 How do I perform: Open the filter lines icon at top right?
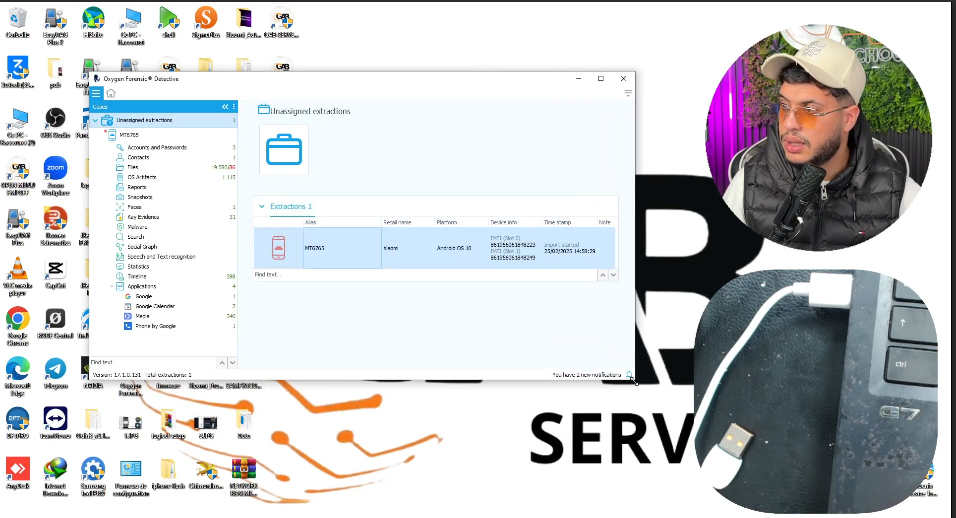point(628,93)
